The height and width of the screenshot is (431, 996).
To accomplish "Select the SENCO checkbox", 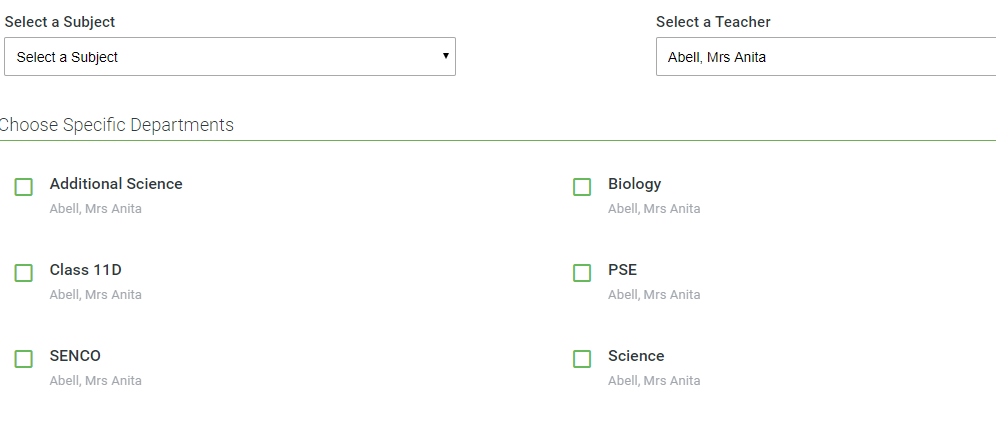I will 24,359.
